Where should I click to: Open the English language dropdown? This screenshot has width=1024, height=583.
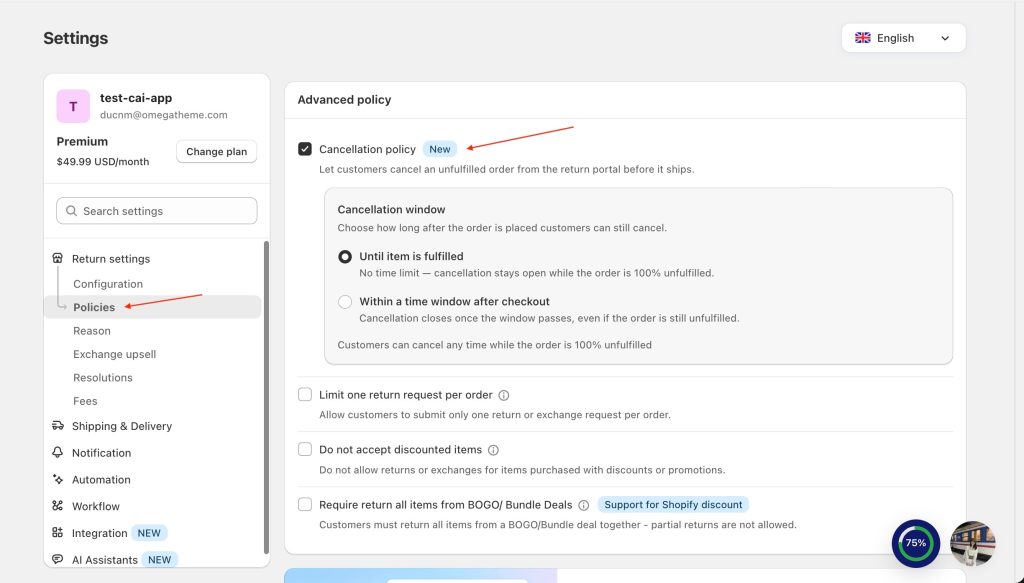click(903, 38)
